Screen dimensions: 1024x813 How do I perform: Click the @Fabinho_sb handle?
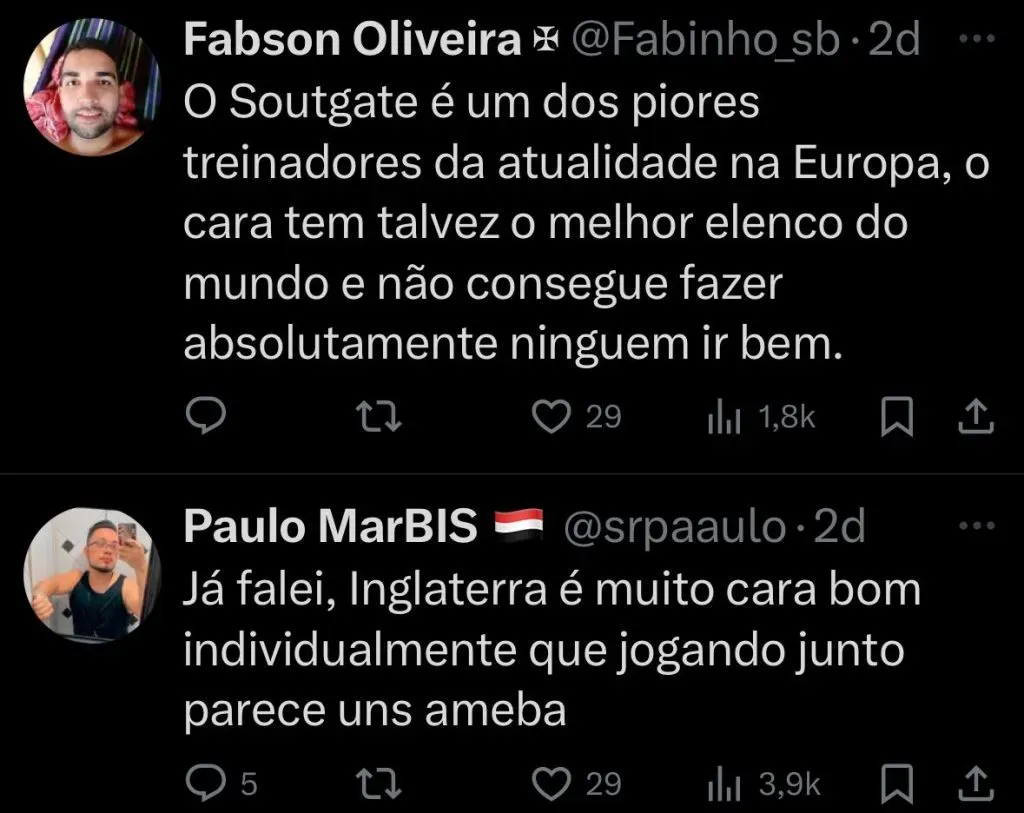[x=704, y=40]
